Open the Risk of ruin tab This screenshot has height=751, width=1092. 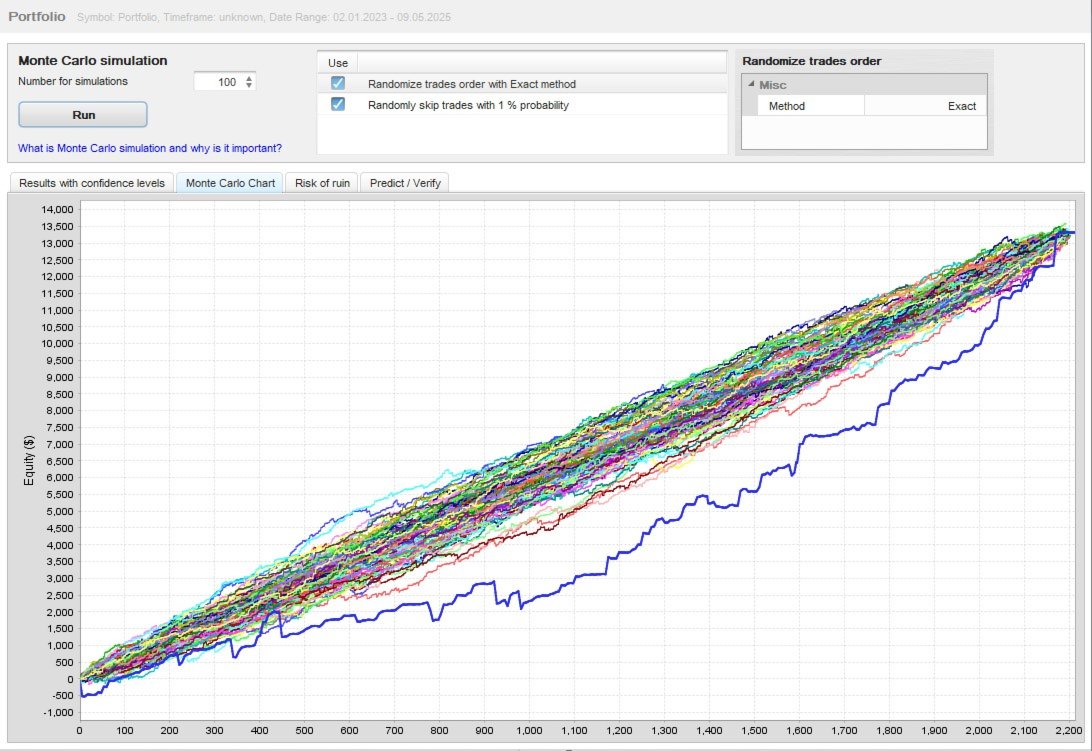pos(322,183)
